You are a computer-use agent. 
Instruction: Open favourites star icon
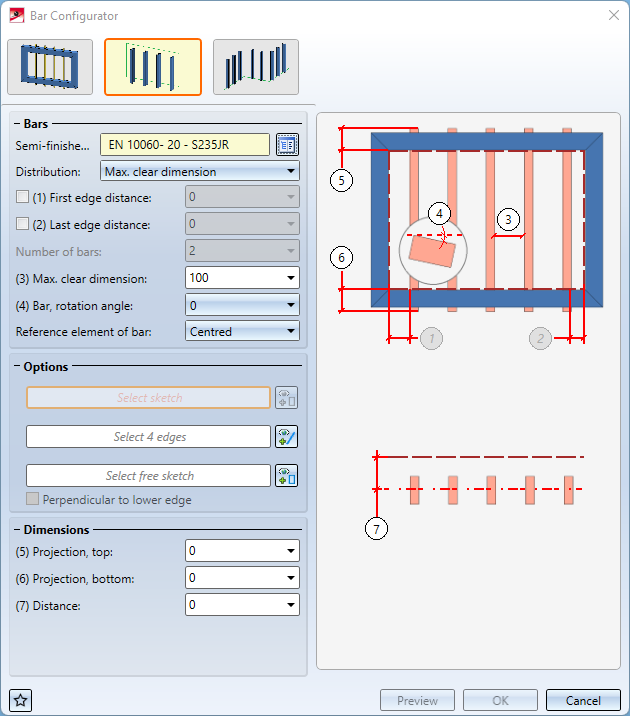click(21, 700)
